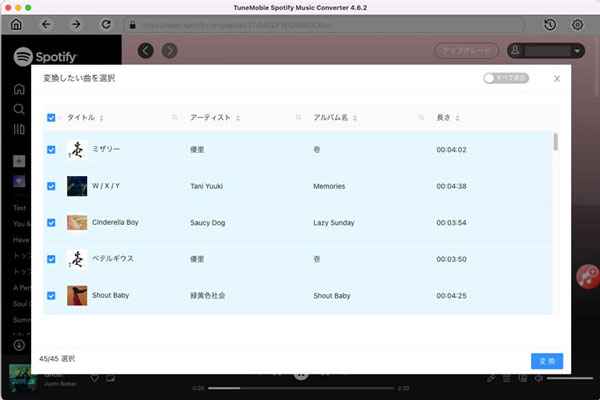Uncheck the ミザリー song checkbox

coord(51,149)
